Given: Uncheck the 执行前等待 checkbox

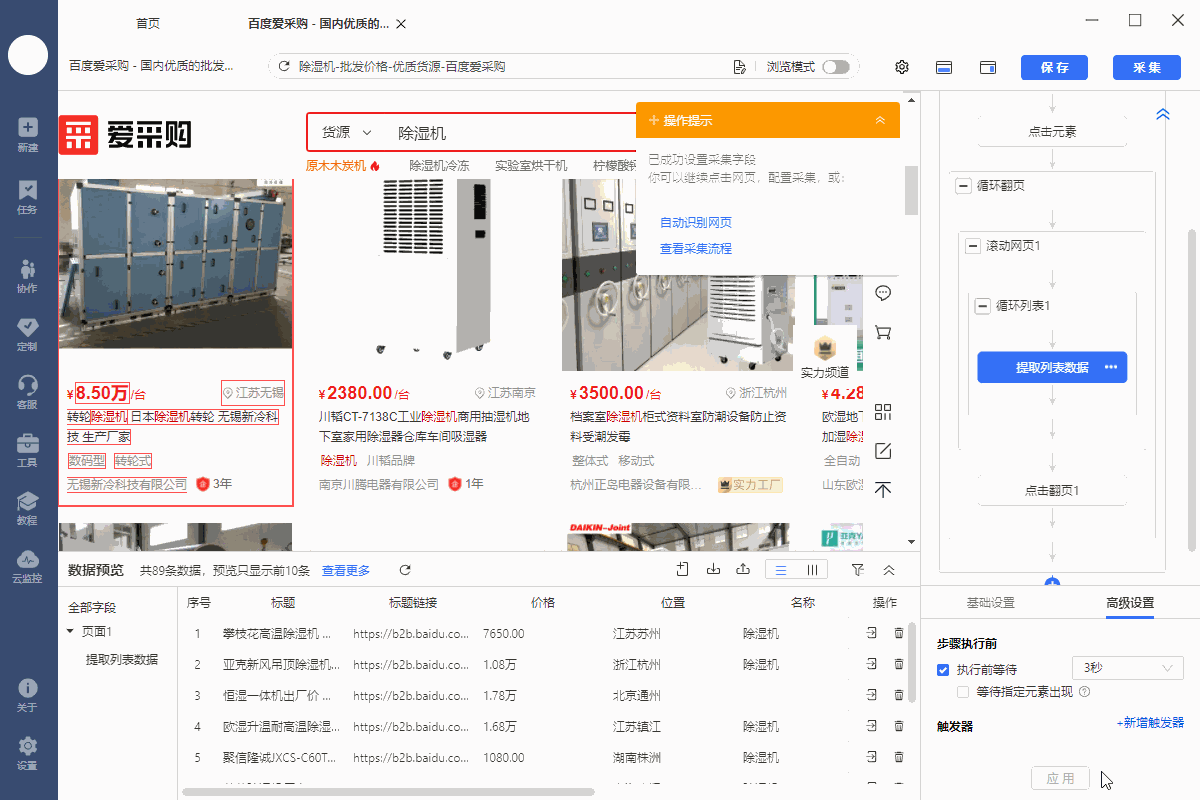Looking at the screenshot, I should pyautogui.click(x=943, y=669).
